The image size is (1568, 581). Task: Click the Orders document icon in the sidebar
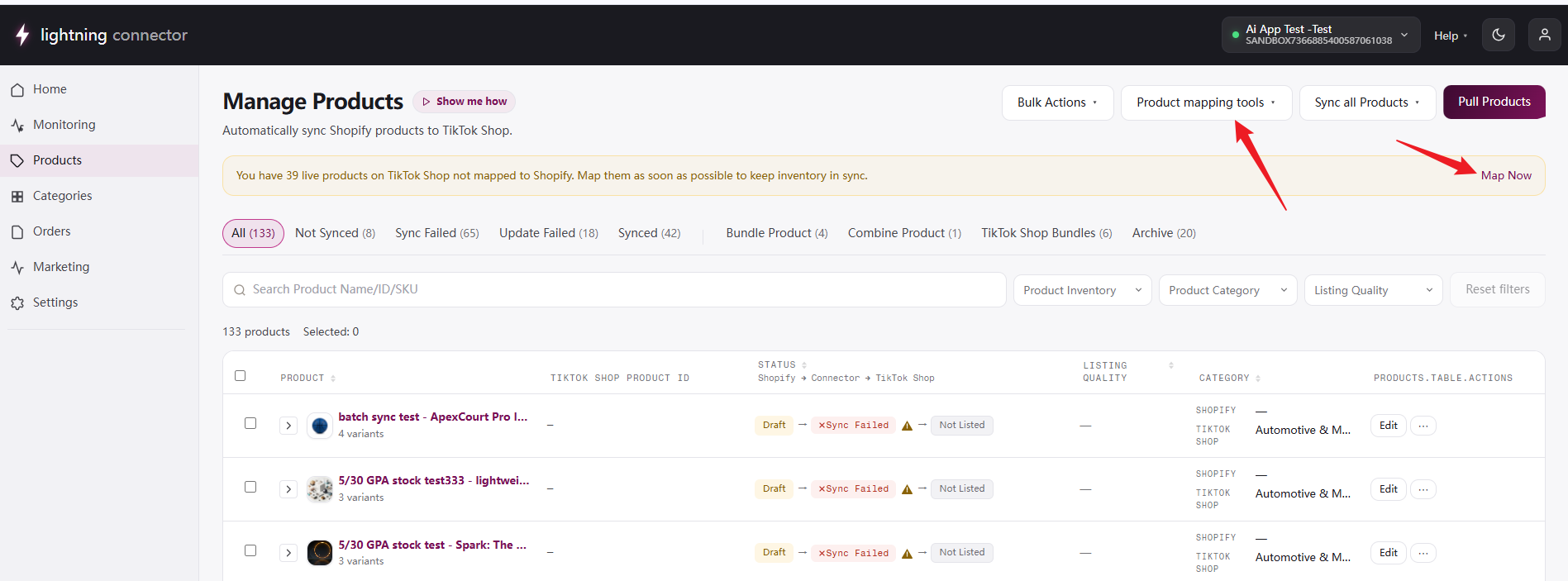click(x=17, y=232)
